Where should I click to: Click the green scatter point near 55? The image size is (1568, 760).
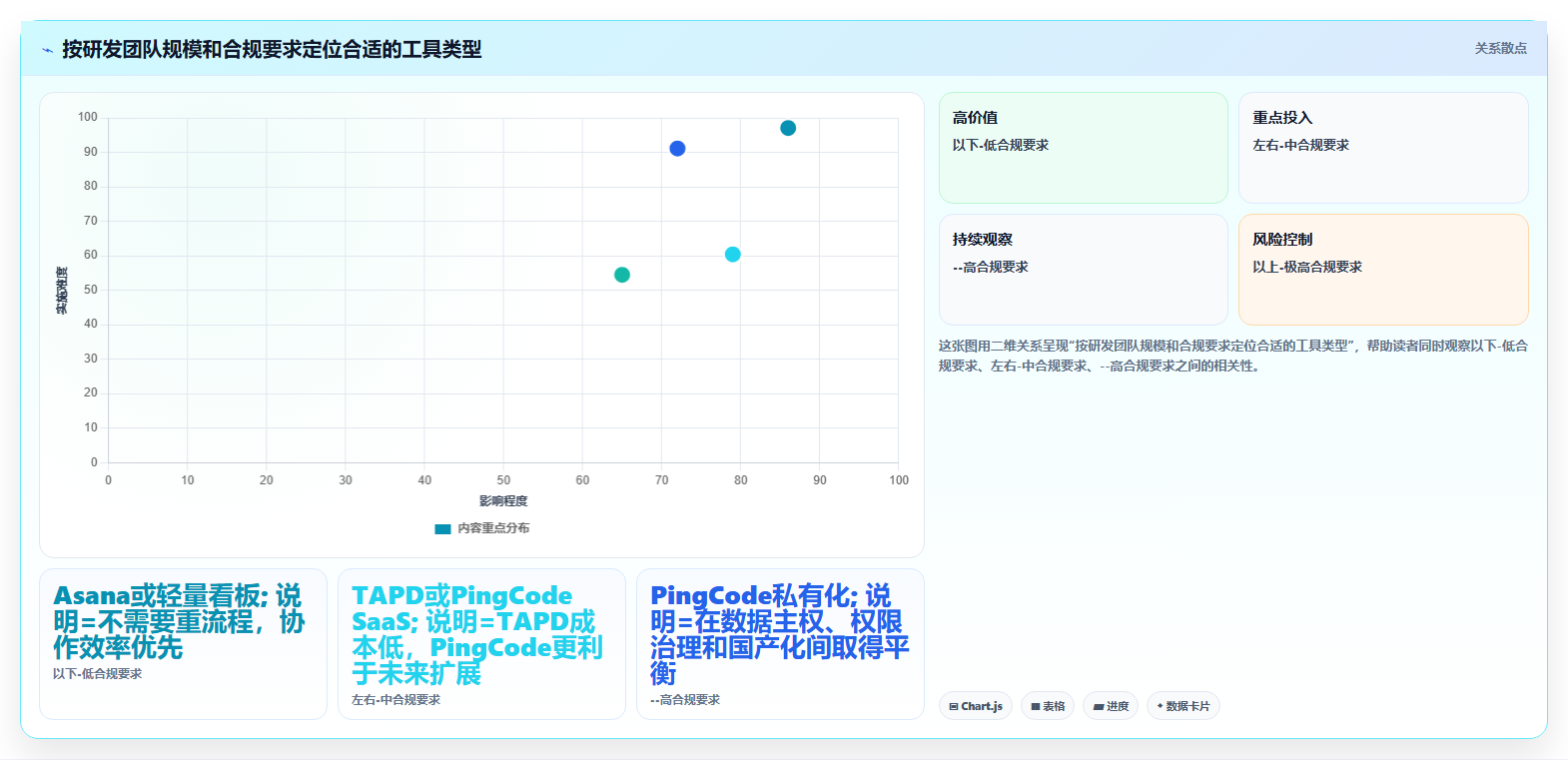[622, 275]
